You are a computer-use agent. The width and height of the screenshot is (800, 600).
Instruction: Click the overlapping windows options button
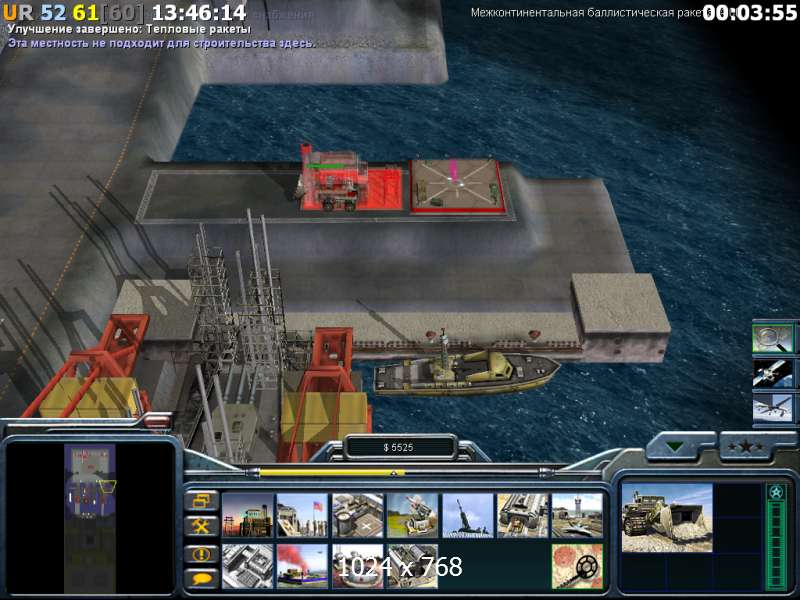[201, 501]
